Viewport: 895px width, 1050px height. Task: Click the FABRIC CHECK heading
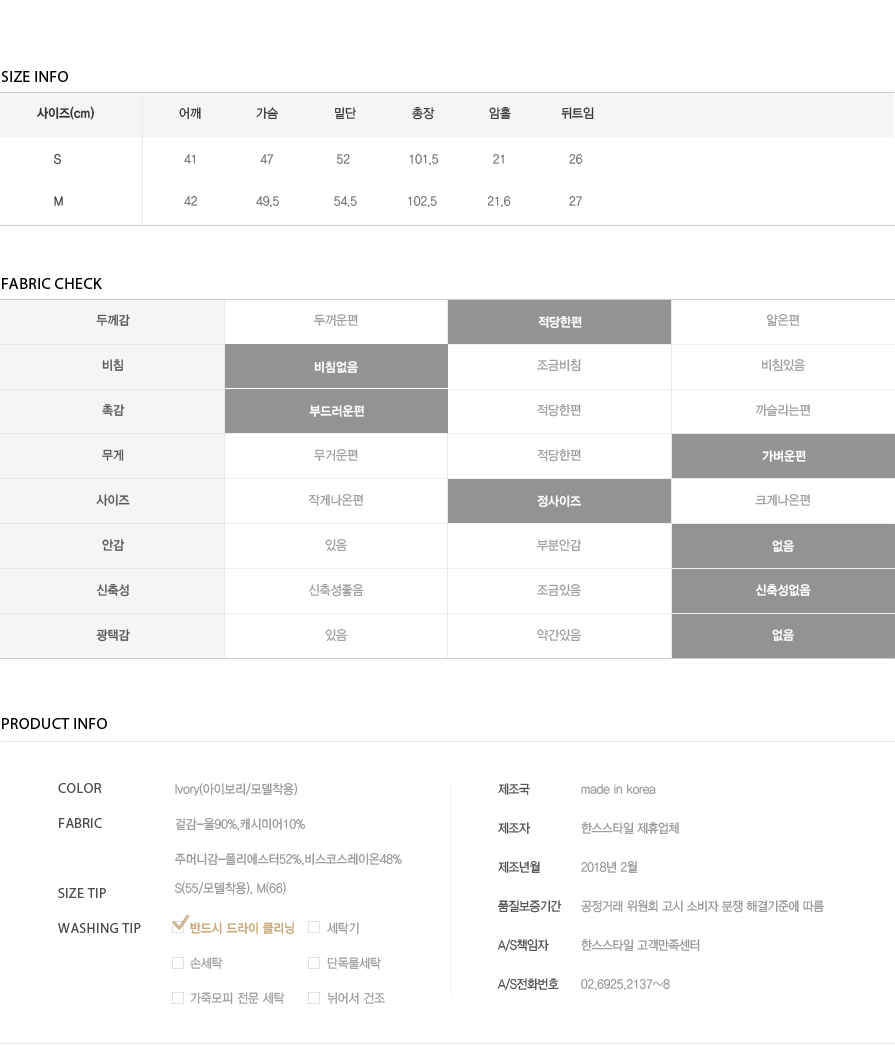tap(52, 284)
